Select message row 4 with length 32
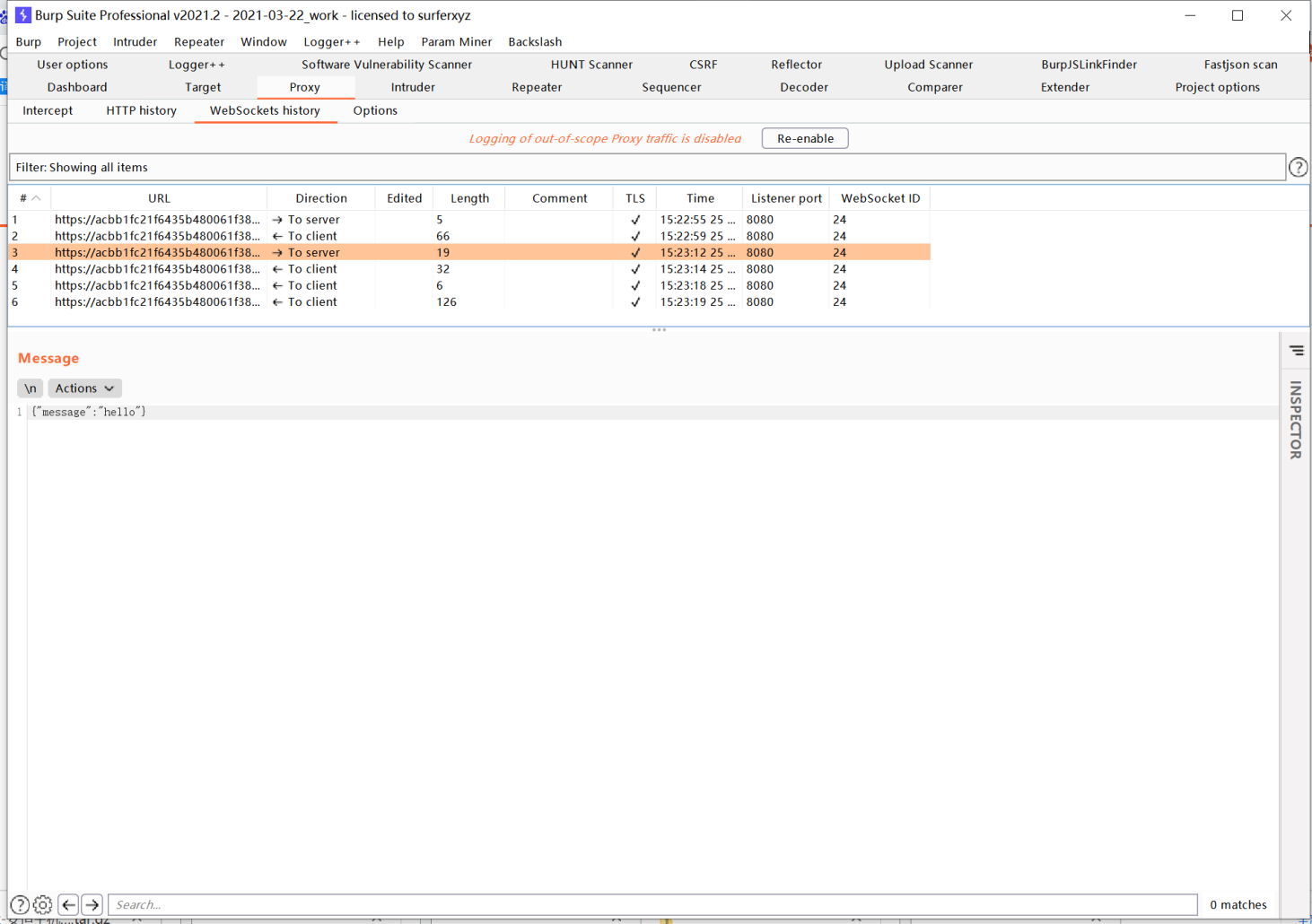The width and height of the screenshot is (1312, 924). [x=469, y=269]
